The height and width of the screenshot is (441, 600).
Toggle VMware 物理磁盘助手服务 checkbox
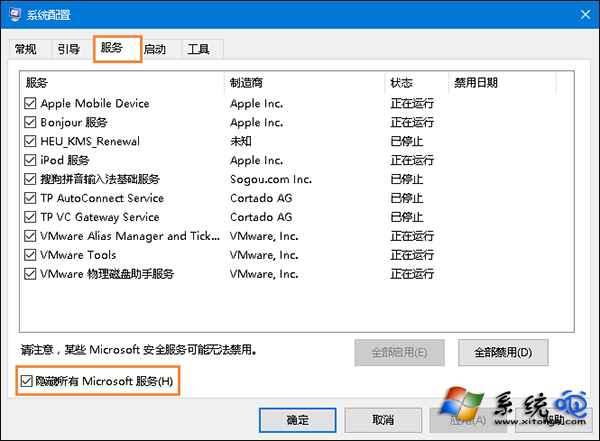coord(30,274)
